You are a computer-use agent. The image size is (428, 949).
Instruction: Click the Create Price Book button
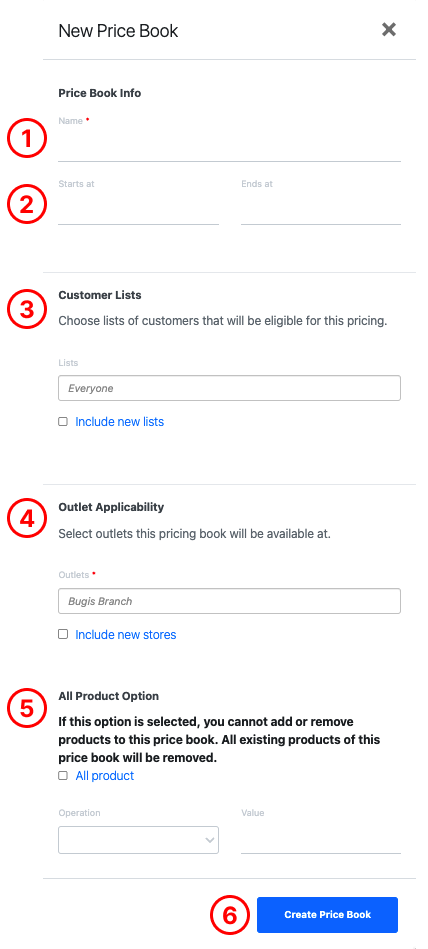328,915
